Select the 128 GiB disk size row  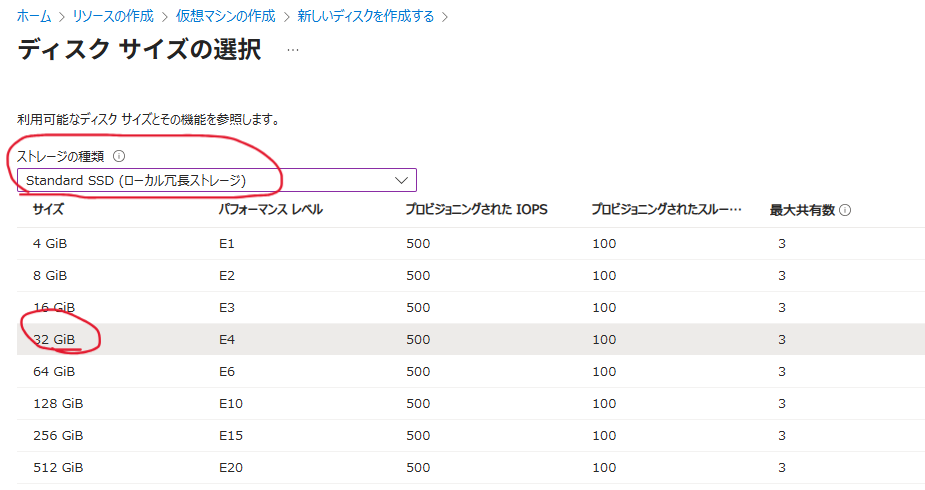[471, 403]
